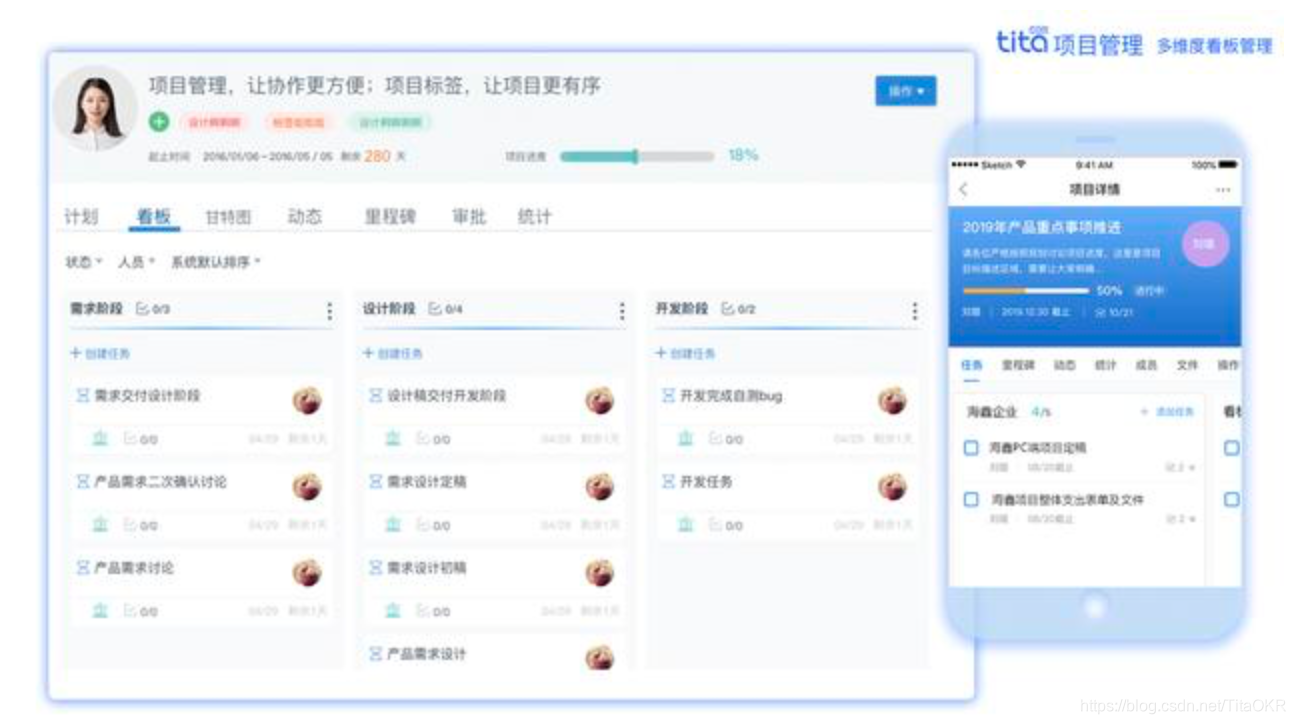Screen dimensions: 1296x724
Task: Click the assignee avatar on 需求设计定稿
Action: tap(600, 486)
